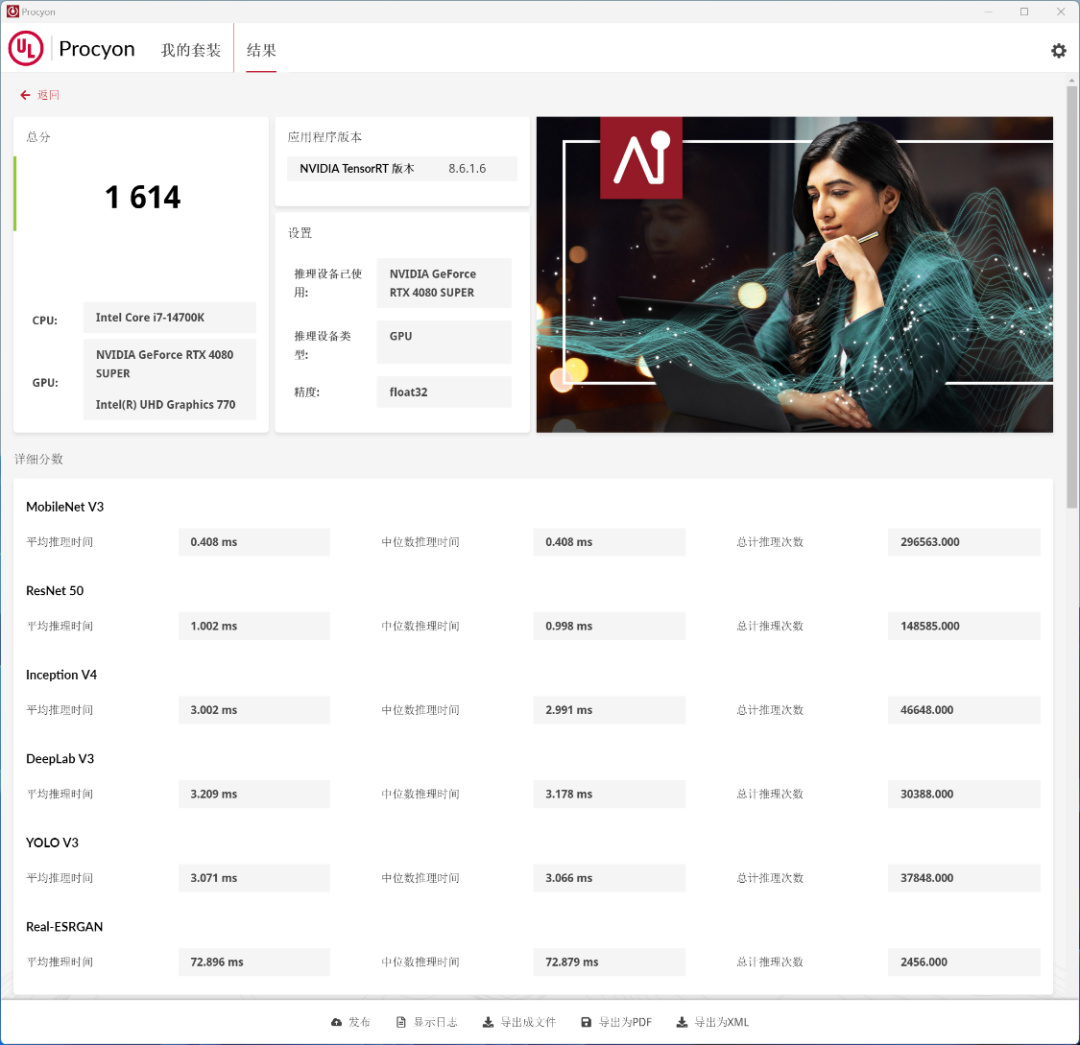Viewport: 1080px width, 1045px height.
Task: Click the export as PDF save icon
Action: [586, 1022]
